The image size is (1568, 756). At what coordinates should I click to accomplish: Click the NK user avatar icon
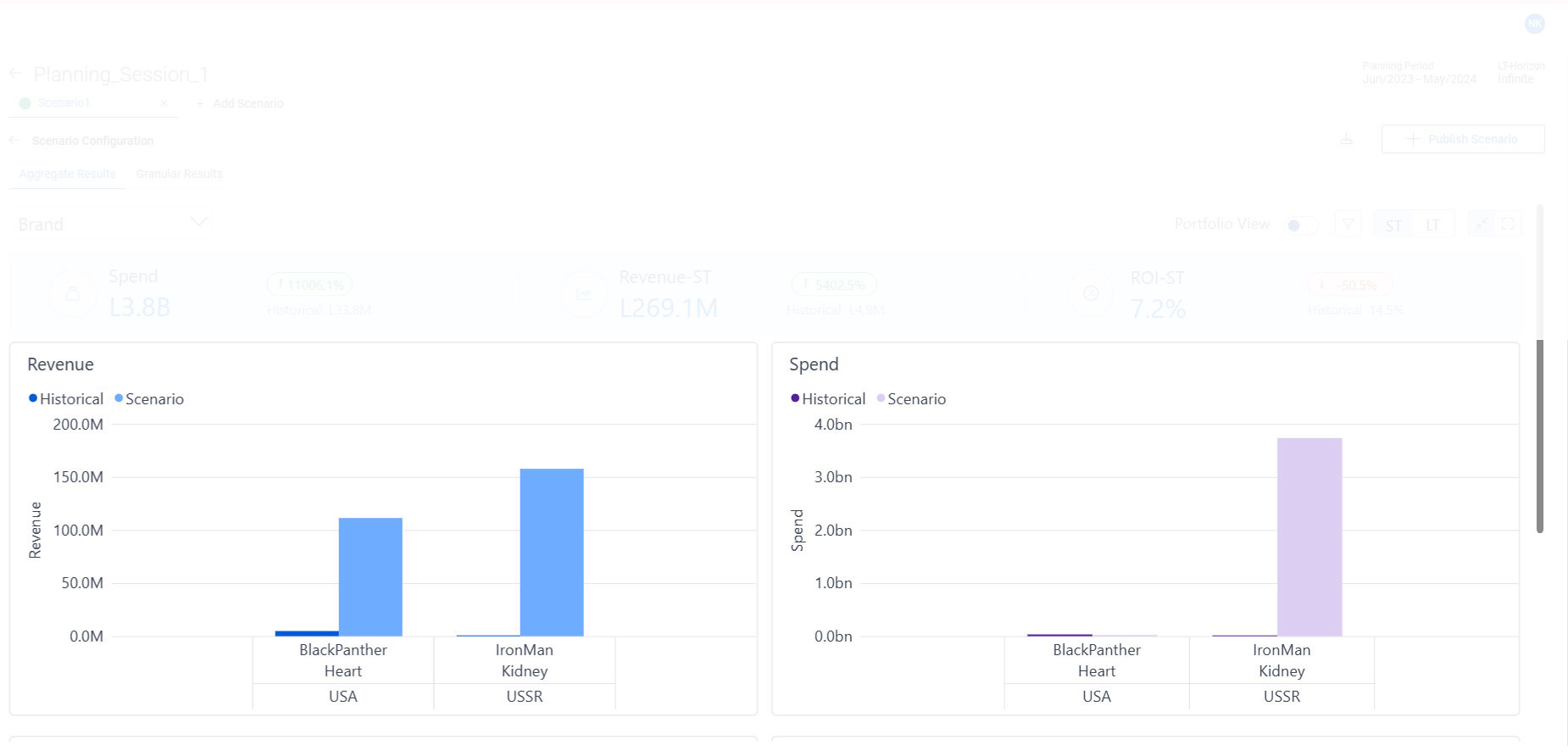coord(1534,24)
